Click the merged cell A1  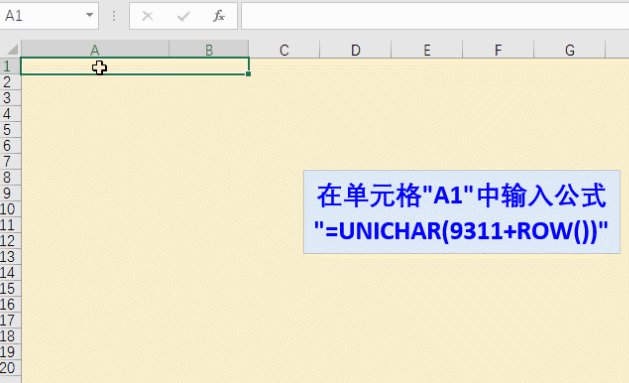pos(135,66)
